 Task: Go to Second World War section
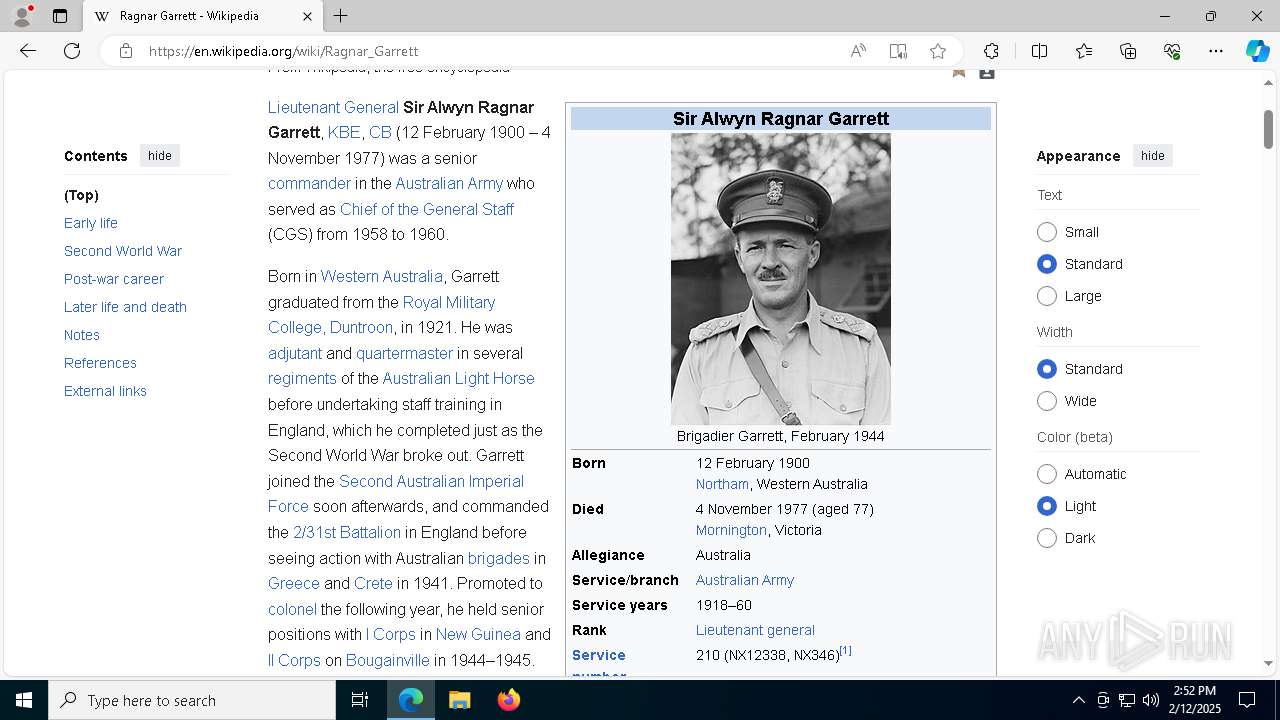[123, 251]
